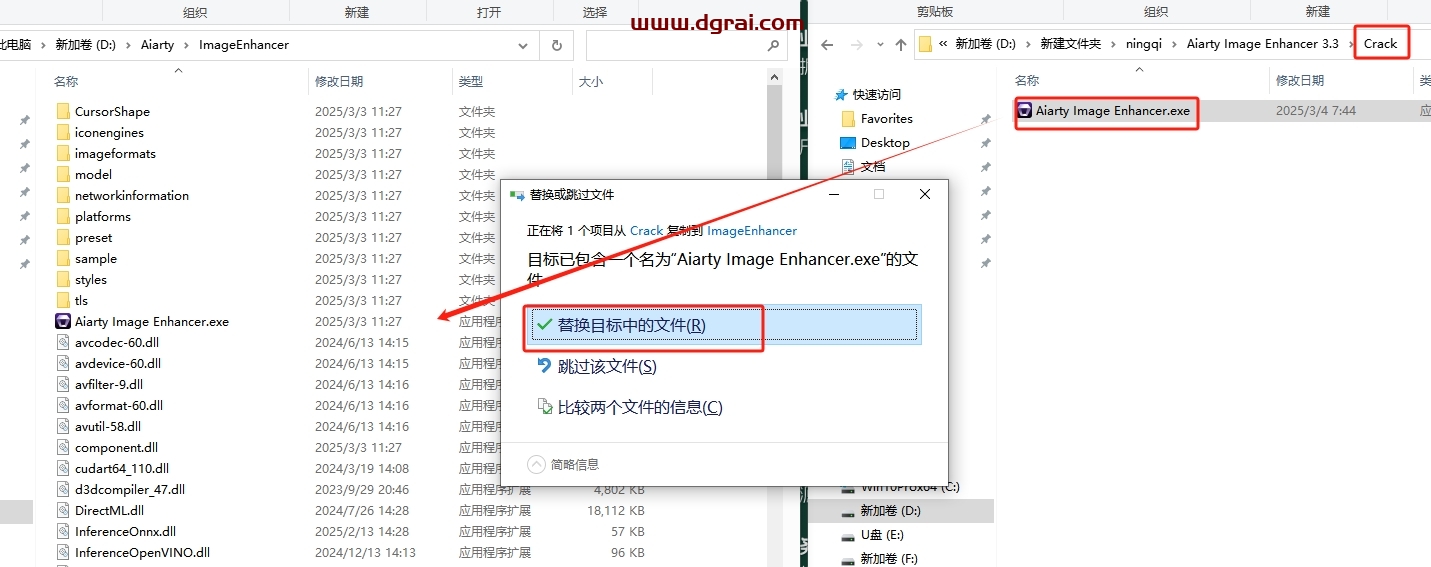This screenshot has width=1431, height=567.
Task: Click the refresh icon in ImageEnhancer window
Action: click(556, 45)
